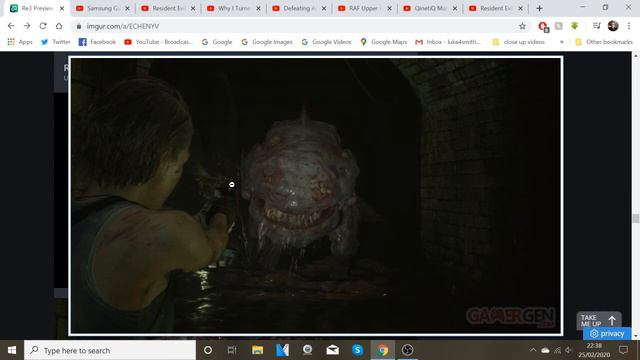Viewport: 640px width, 360px height.
Task: Open the volume tray icon
Action: [x=569, y=350]
